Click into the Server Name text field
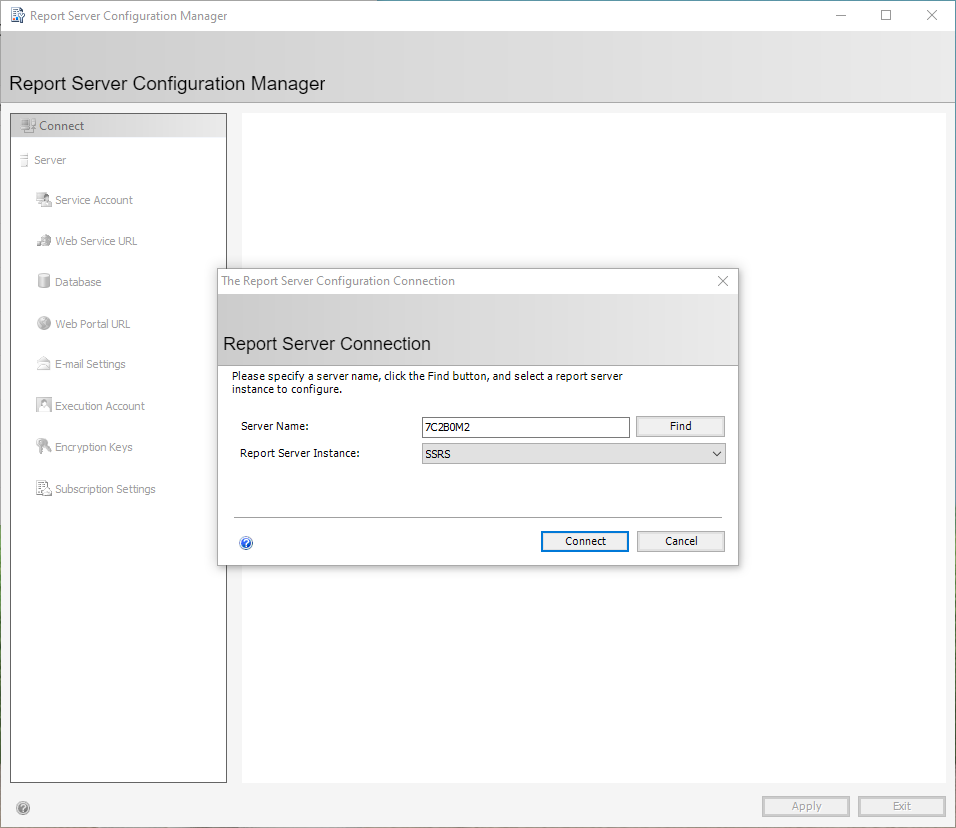Screen dimensions: 956x828 pos(525,427)
